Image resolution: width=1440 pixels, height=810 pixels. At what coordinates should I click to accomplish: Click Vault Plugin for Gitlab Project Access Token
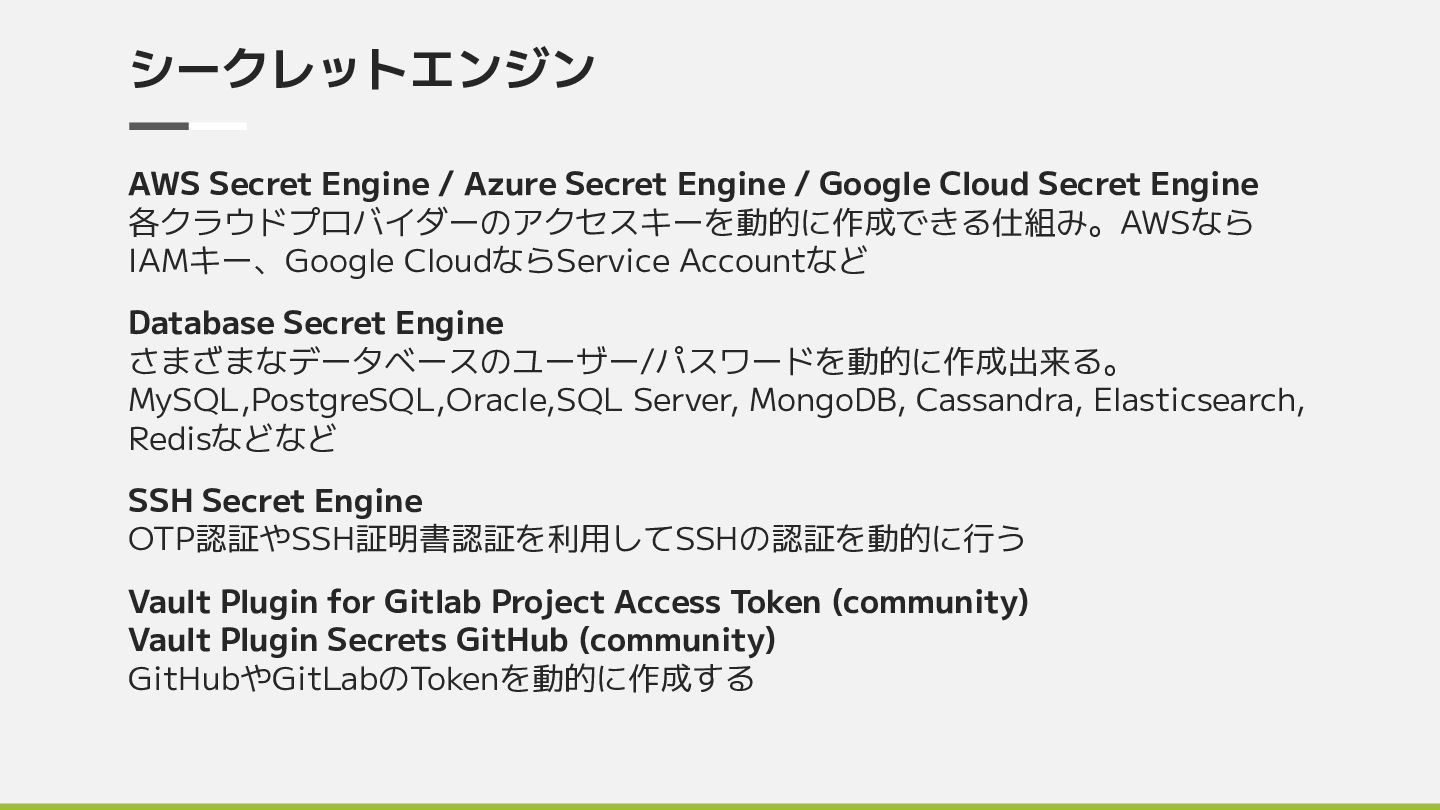[577, 602]
